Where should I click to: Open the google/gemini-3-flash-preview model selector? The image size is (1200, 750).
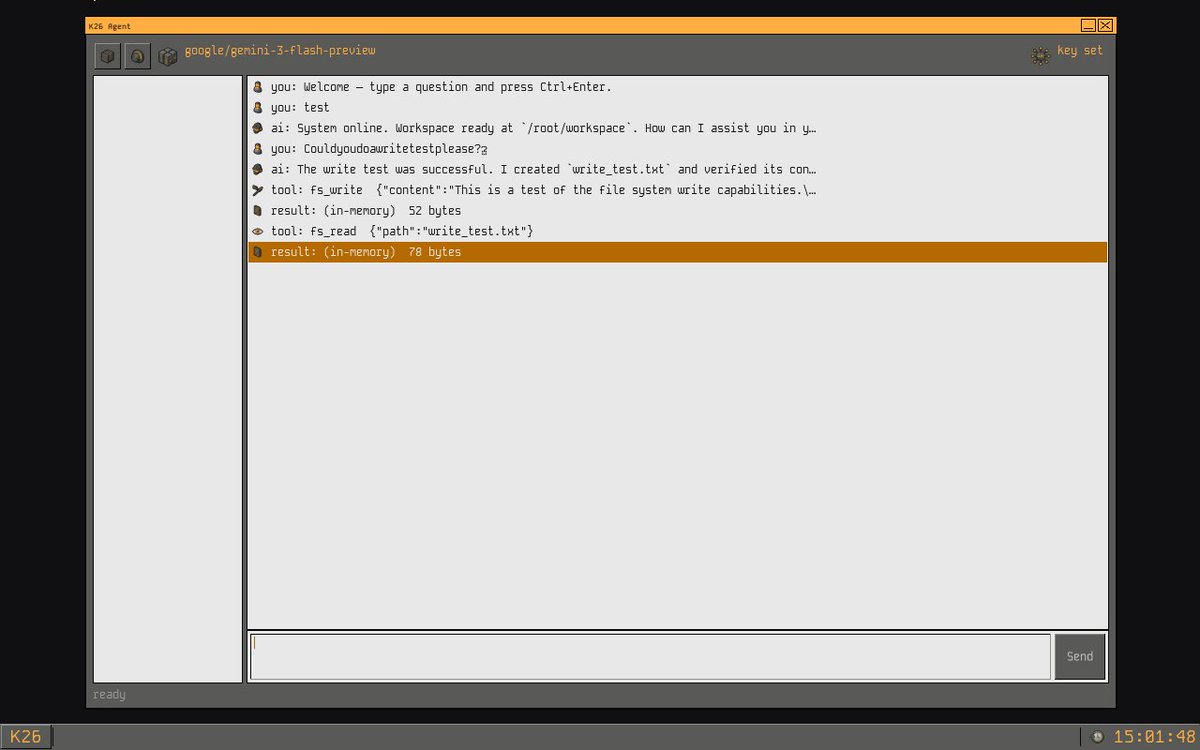tap(280, 50)
